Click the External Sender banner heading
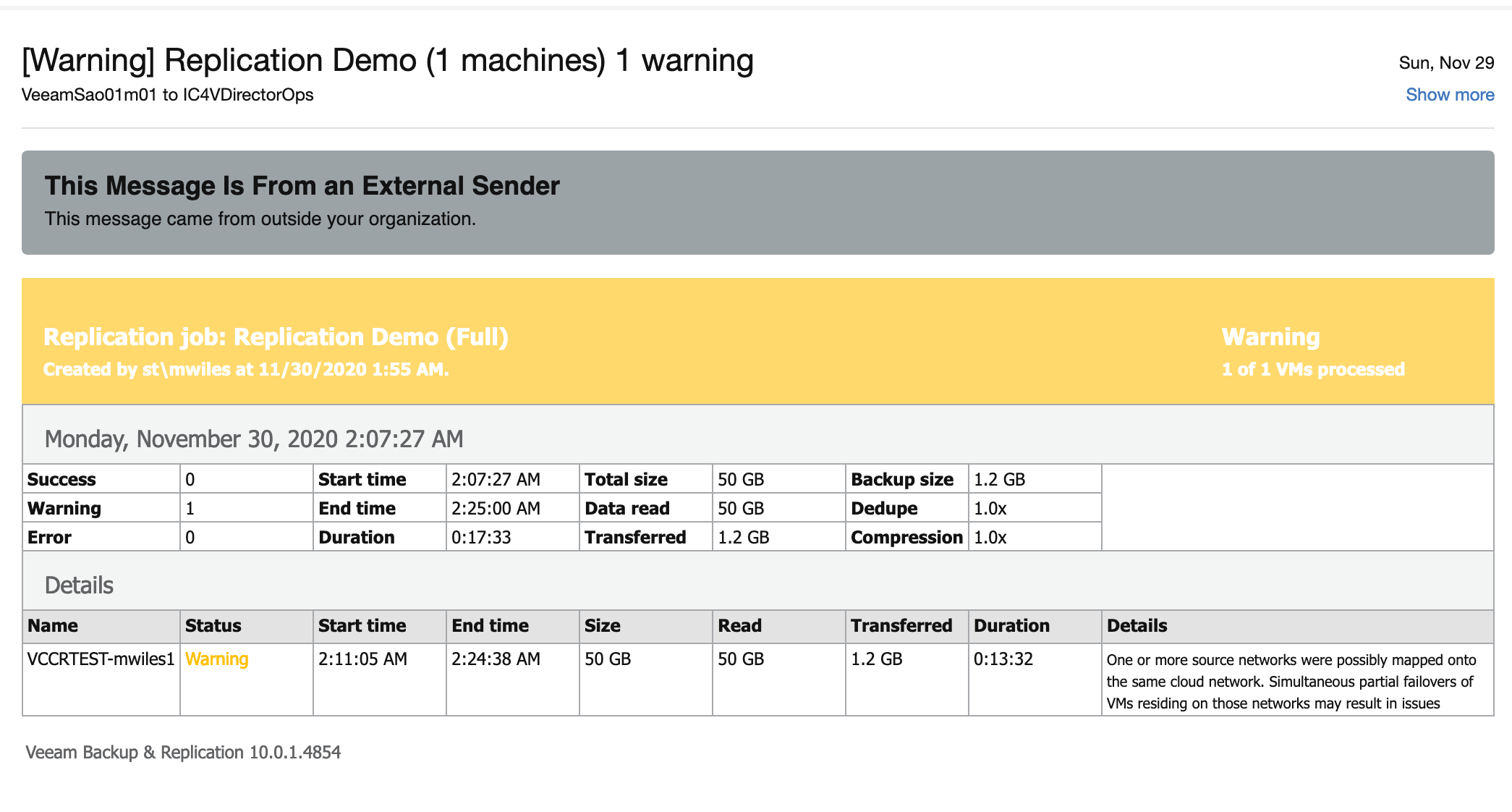 coord(302,186)
